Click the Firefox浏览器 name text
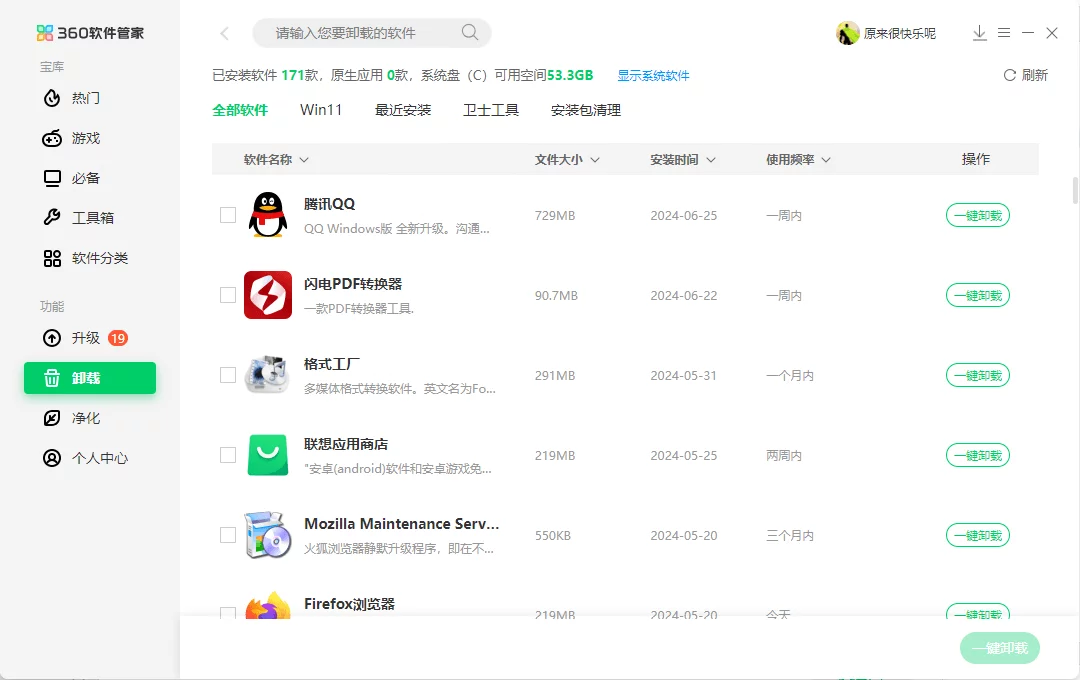This screenshot has height=680, width=1080. point(349,604)
